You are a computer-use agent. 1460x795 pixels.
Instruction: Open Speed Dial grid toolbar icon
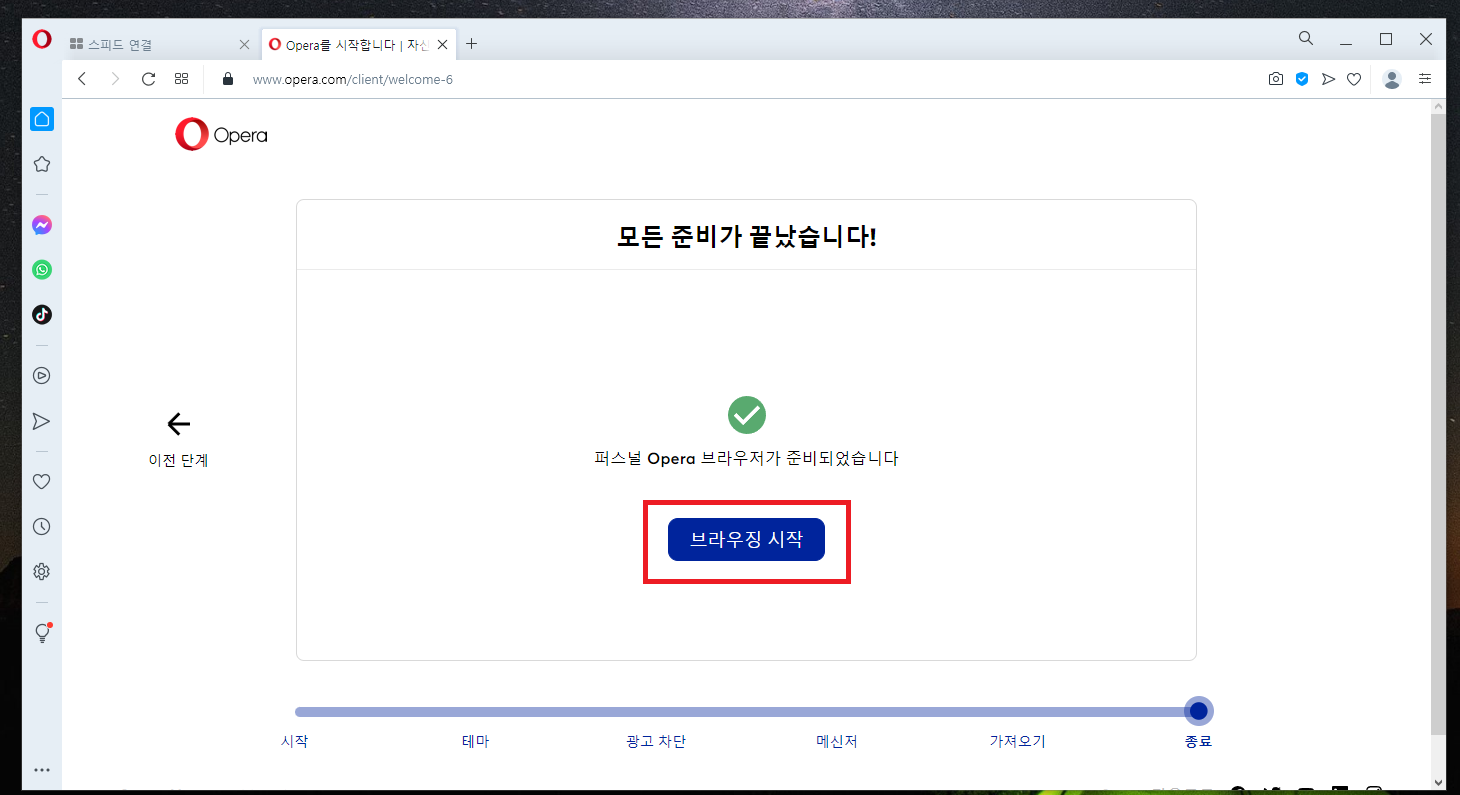[x=181, y=79]
